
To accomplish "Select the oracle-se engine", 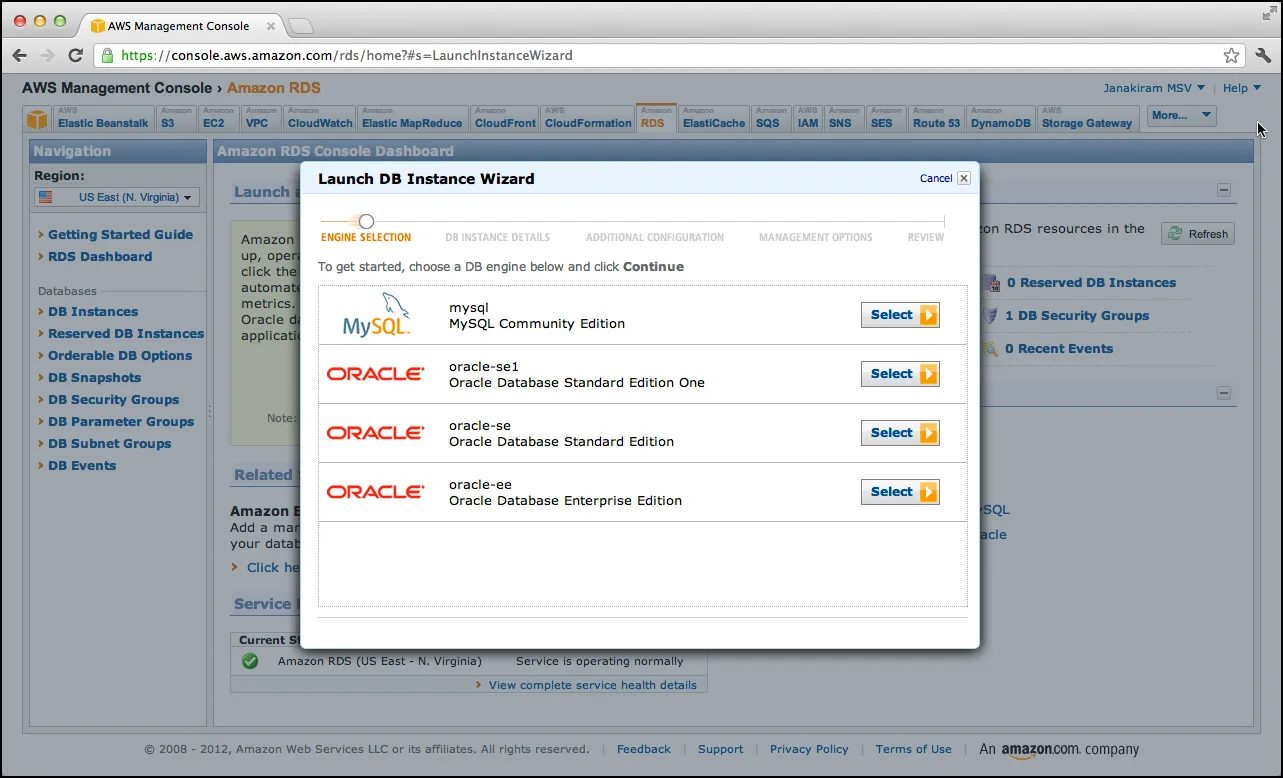I will (900, 433).
